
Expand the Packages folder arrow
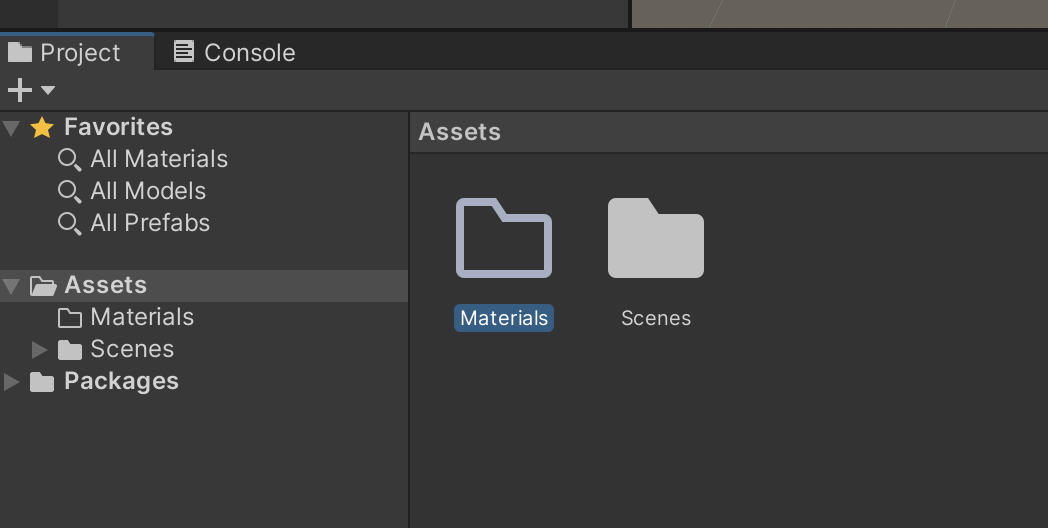coord(11,382)
